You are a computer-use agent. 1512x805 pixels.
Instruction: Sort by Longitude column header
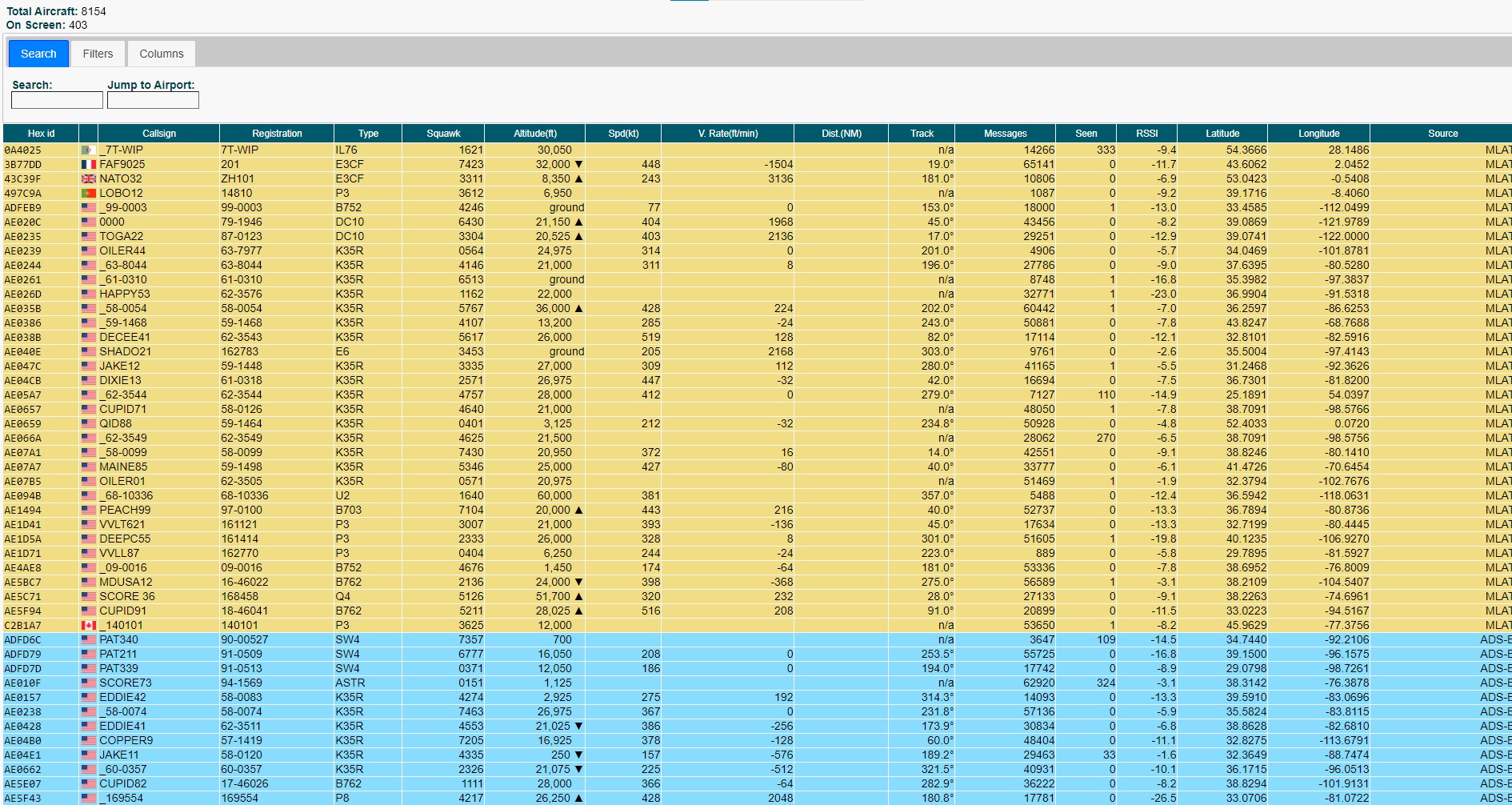point(1318,134)
